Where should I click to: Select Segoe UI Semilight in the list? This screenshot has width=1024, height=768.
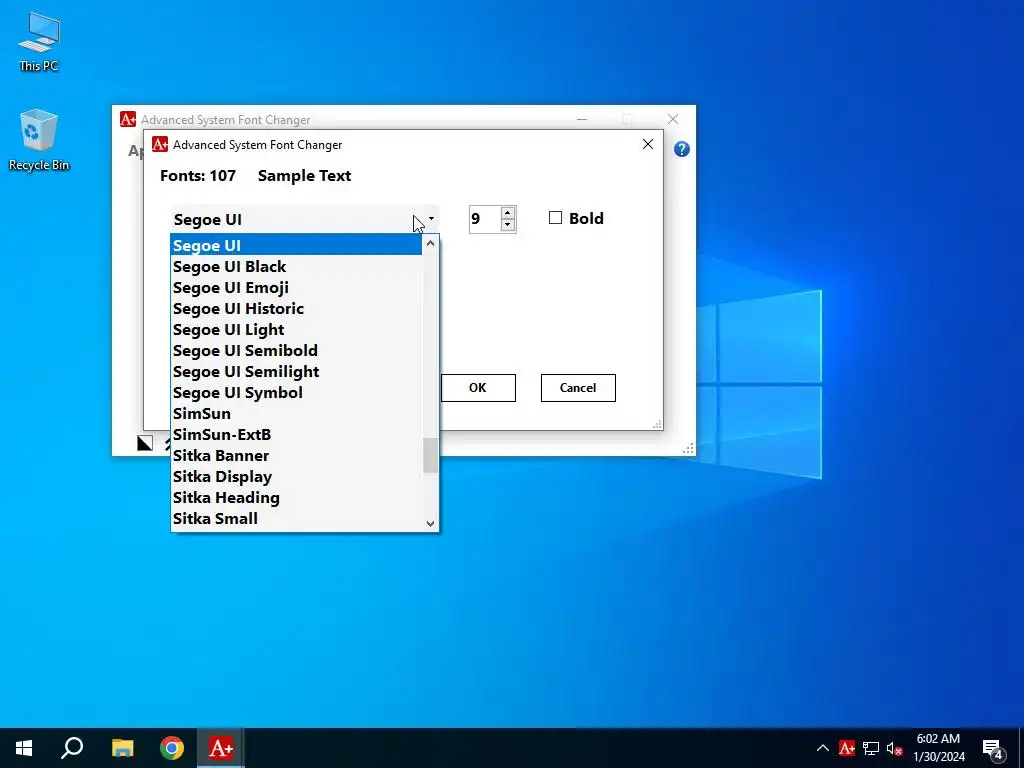coord(296,372)
